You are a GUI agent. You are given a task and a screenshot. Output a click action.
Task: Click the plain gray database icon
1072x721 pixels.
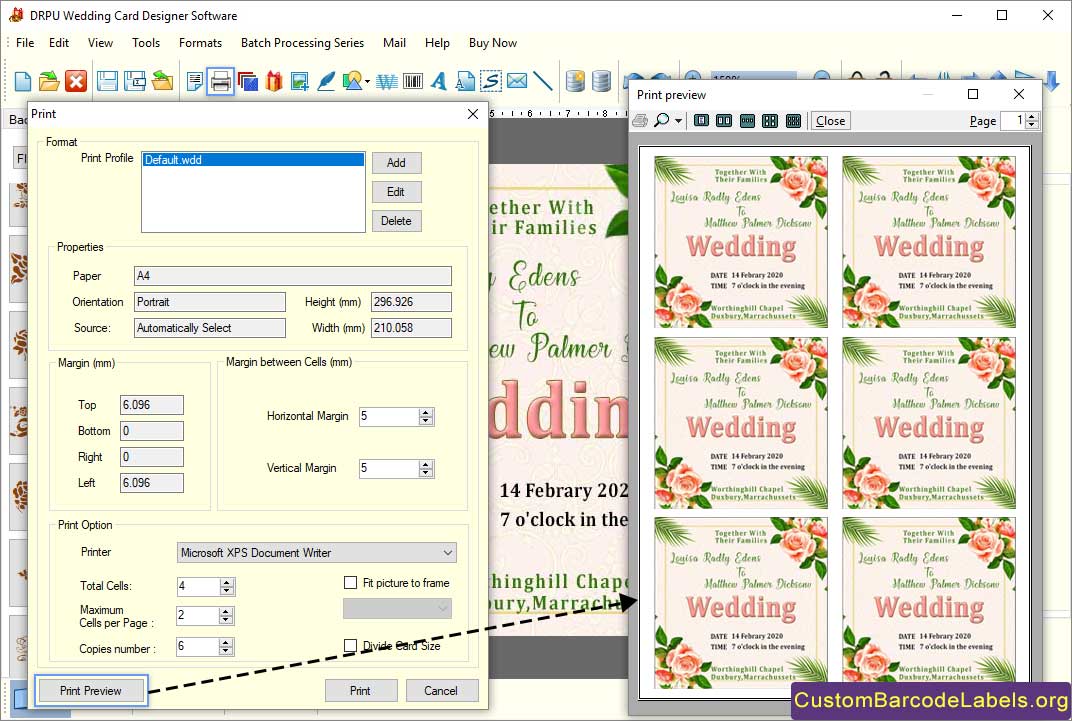point(602,81)
